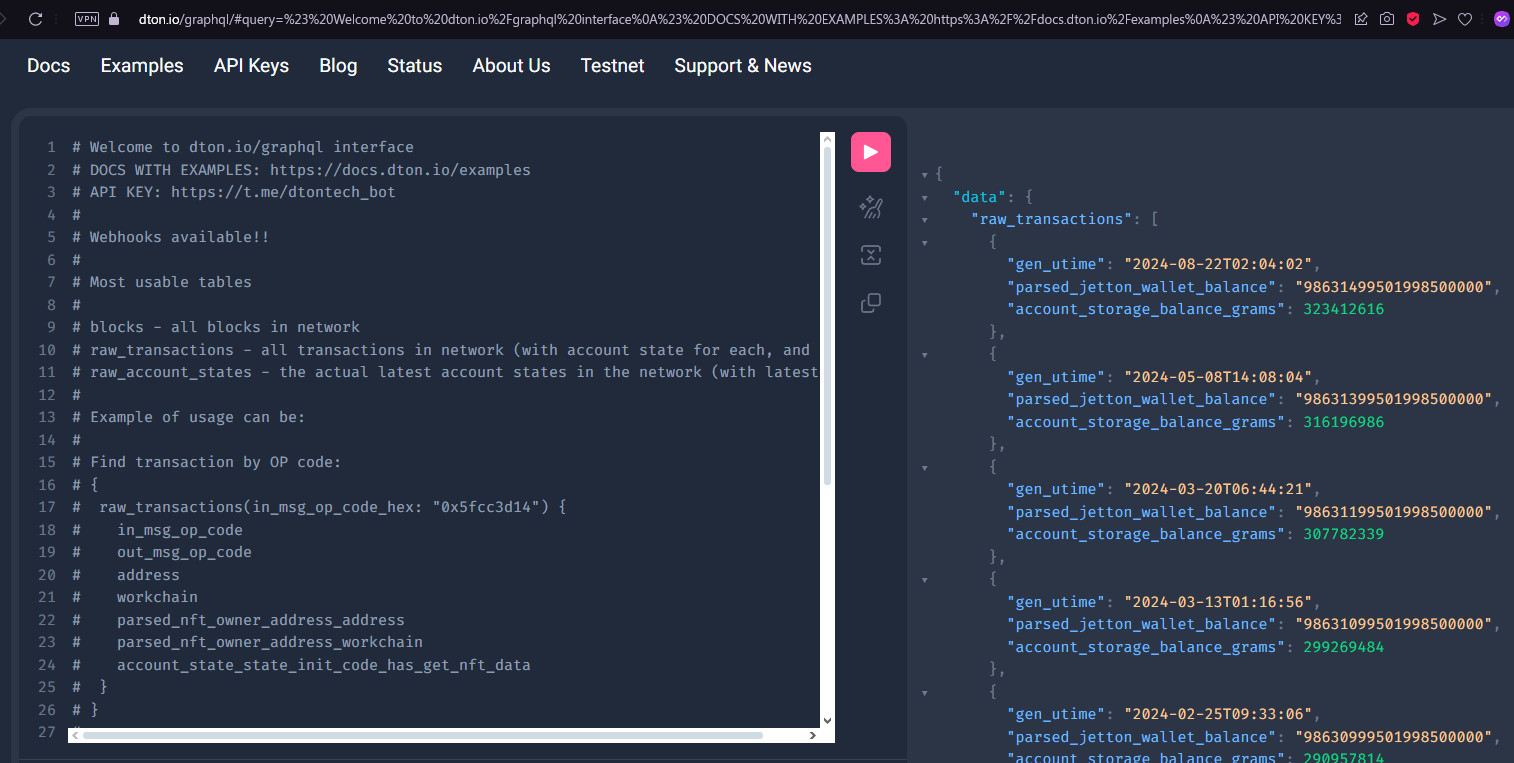Collapse the first transaction result object
Image resolution: width=1514 pixels, height=763 pixels.
pyautogui.click(x=924, y=241)
